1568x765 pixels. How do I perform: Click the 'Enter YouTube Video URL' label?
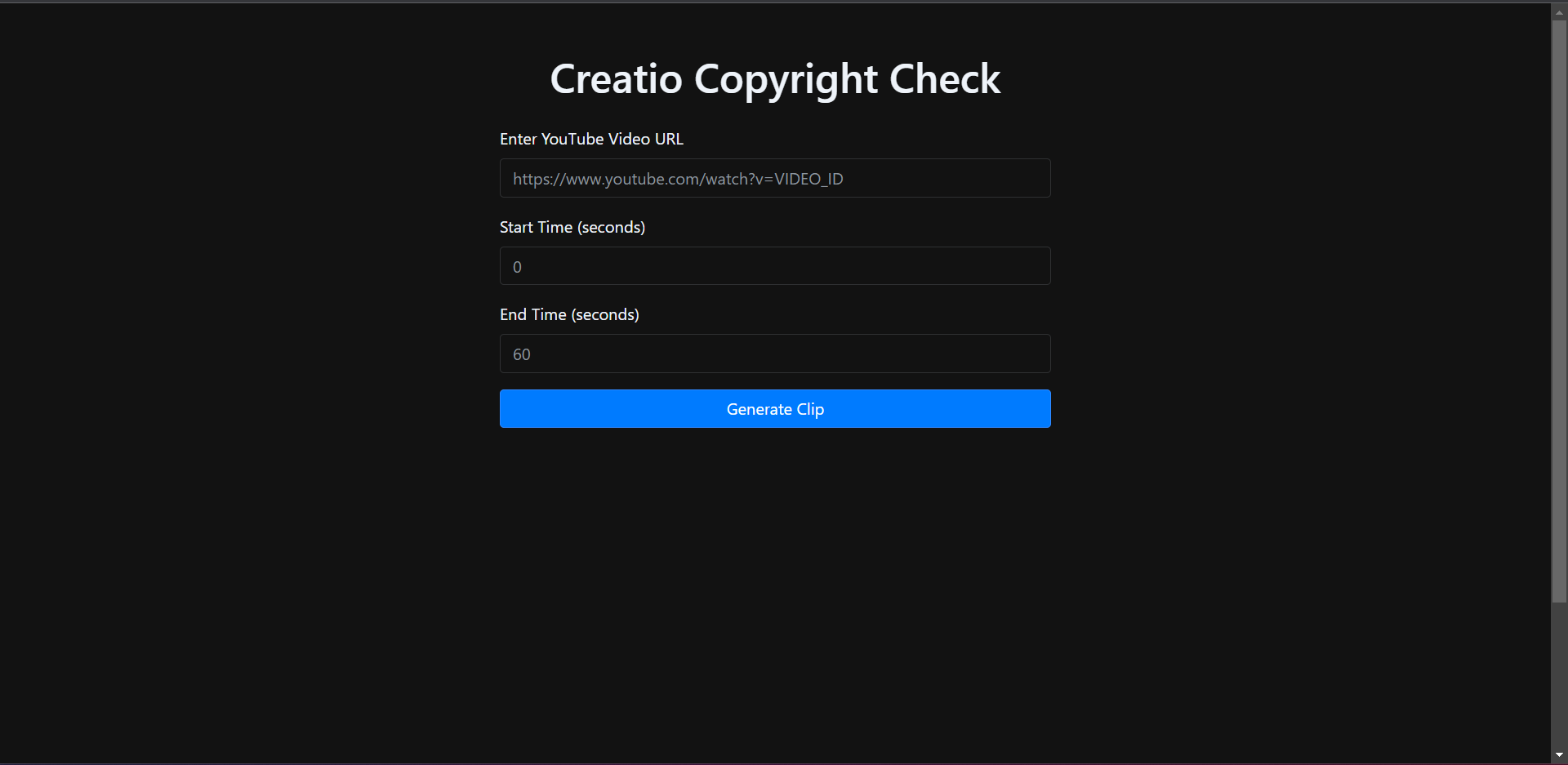(591, 139)
